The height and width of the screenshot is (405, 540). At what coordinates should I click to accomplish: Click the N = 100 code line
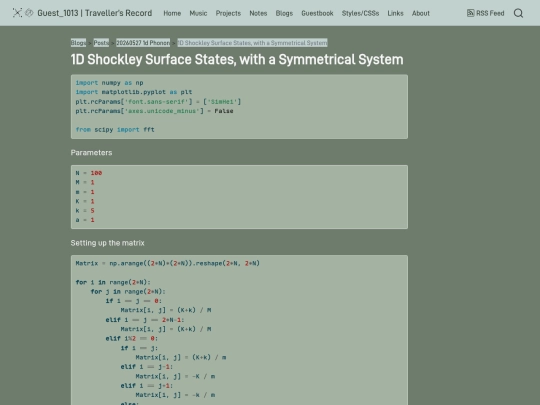pos(89,173)
